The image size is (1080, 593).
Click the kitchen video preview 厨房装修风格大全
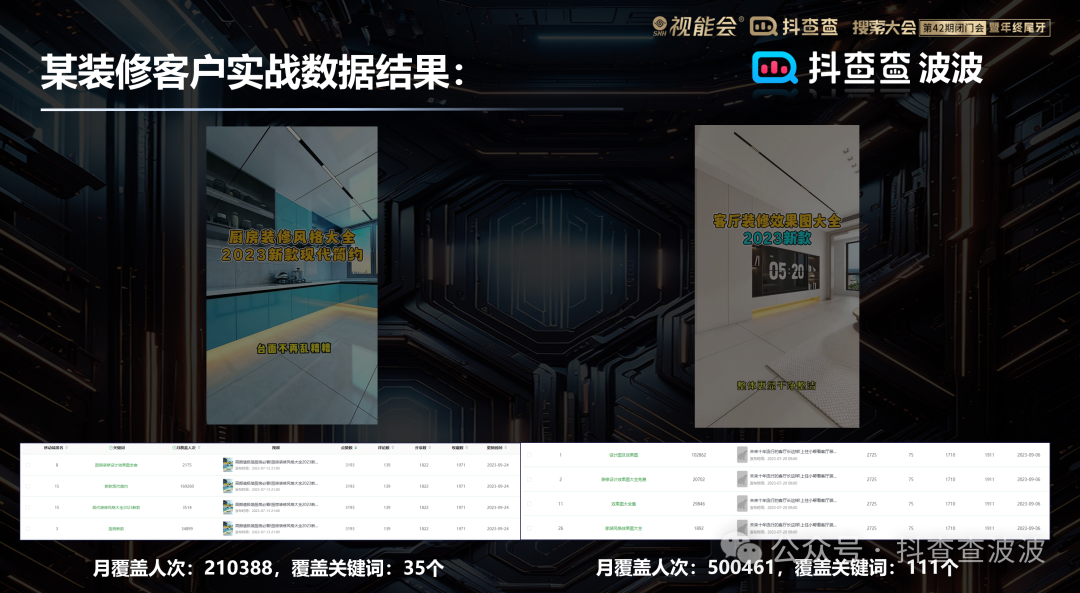[291, 275]
